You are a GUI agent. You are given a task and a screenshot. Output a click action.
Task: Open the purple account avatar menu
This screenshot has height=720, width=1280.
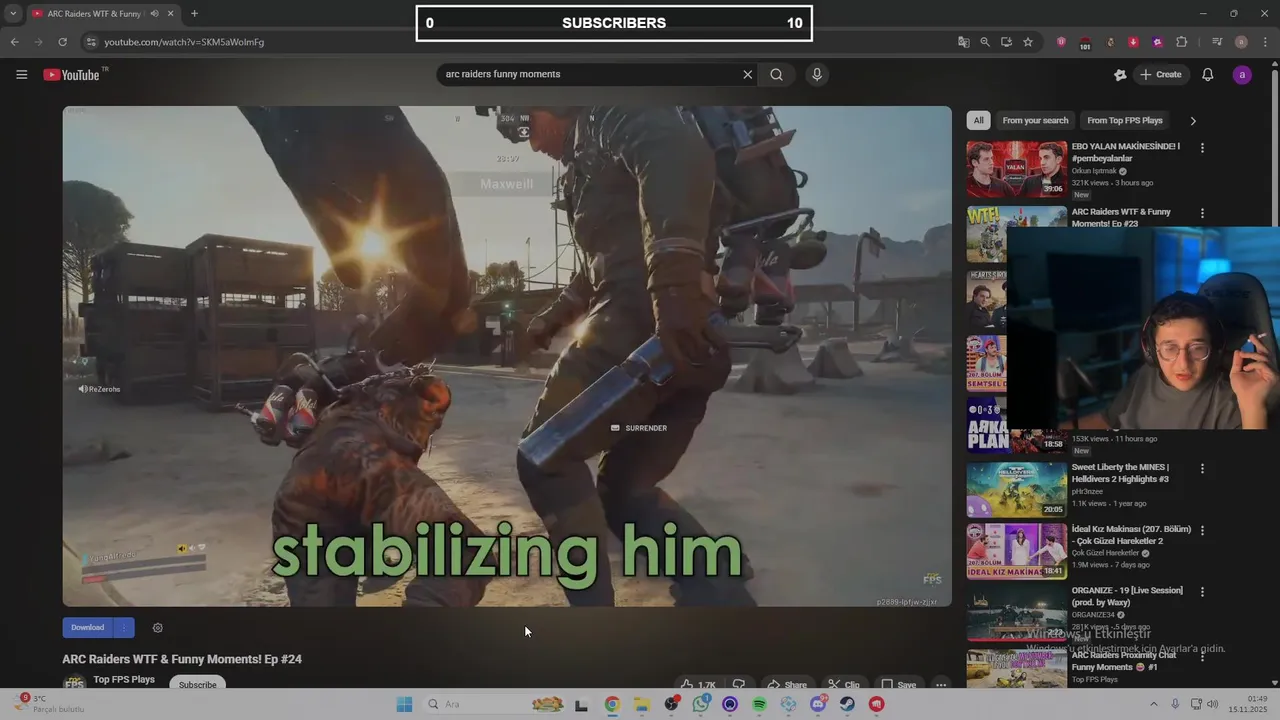(x=1242, y=75)
